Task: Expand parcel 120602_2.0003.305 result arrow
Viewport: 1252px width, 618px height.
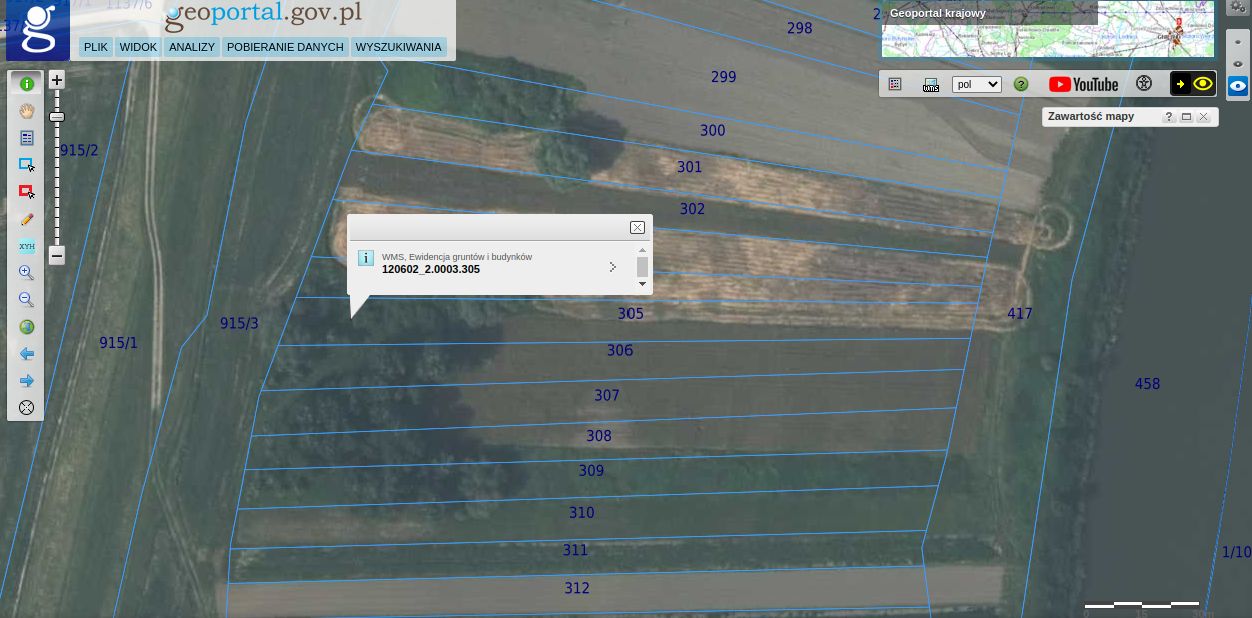Action: coord(612,267)
